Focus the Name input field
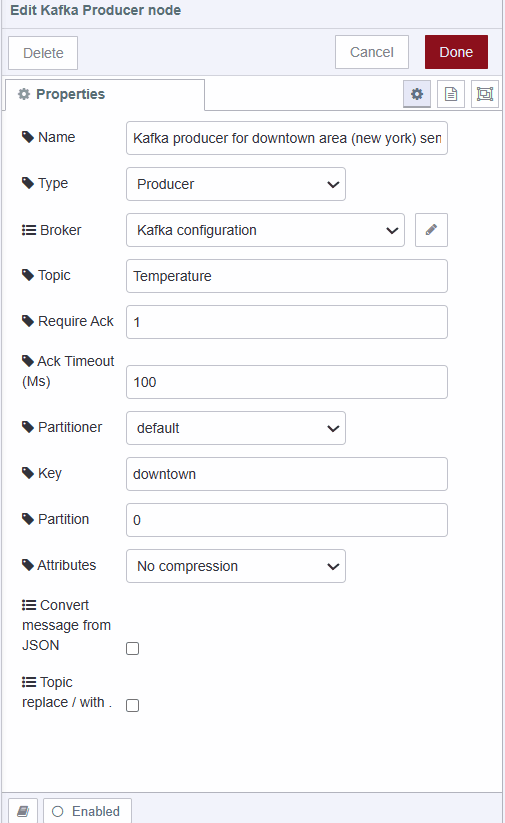 pos(287,138)
